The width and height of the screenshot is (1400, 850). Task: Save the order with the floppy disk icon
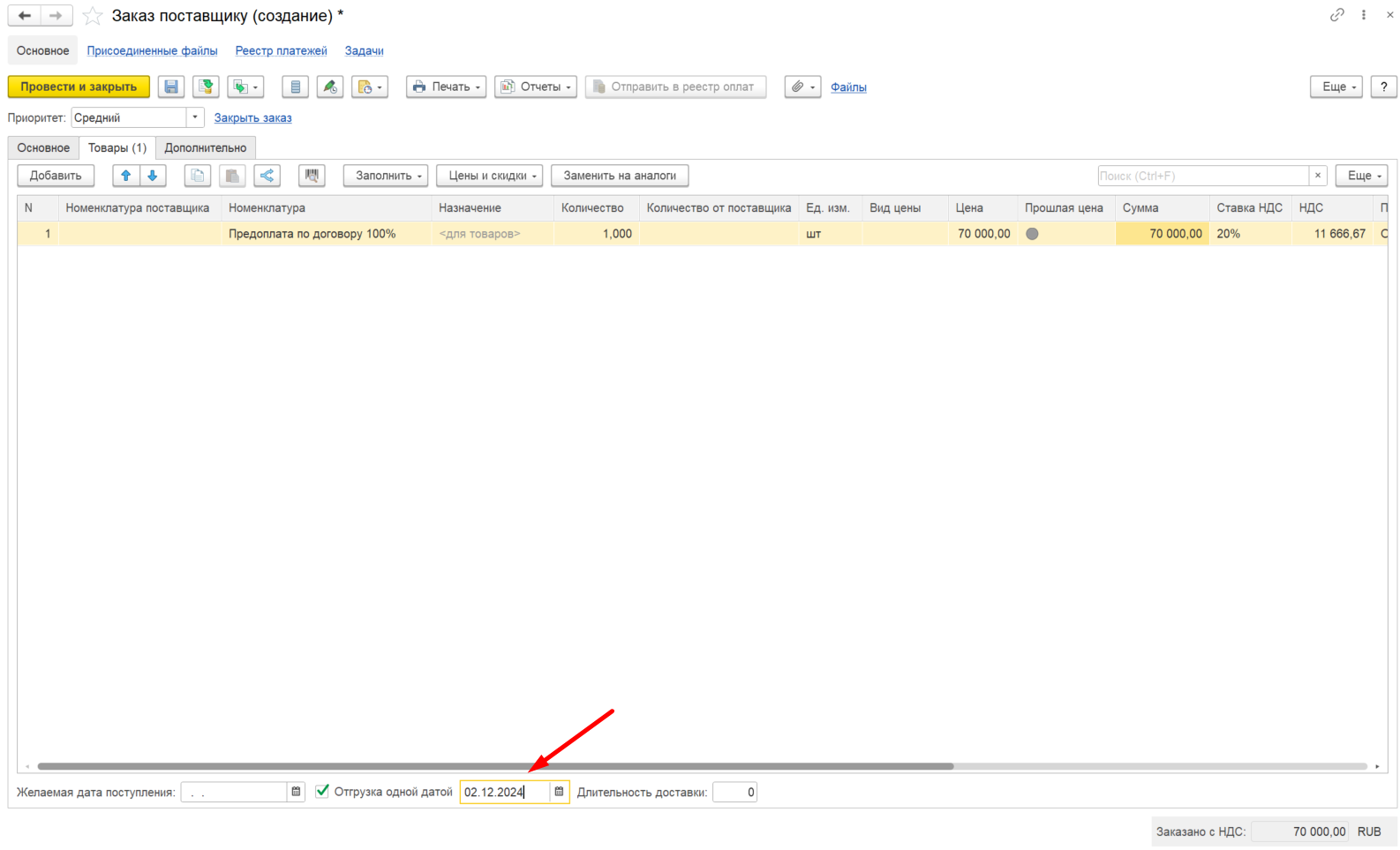[171, 87]
